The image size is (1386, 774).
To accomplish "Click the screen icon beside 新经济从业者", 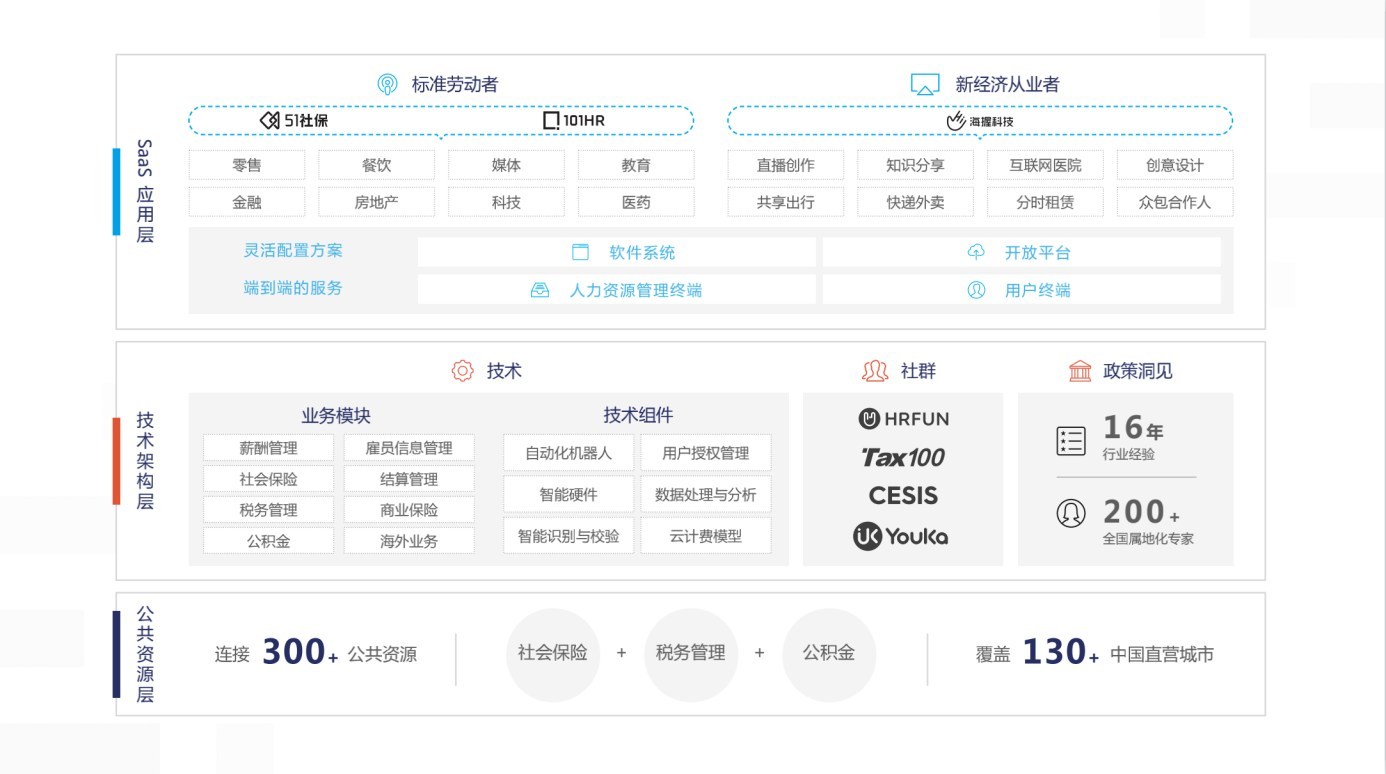I will 925,85.
